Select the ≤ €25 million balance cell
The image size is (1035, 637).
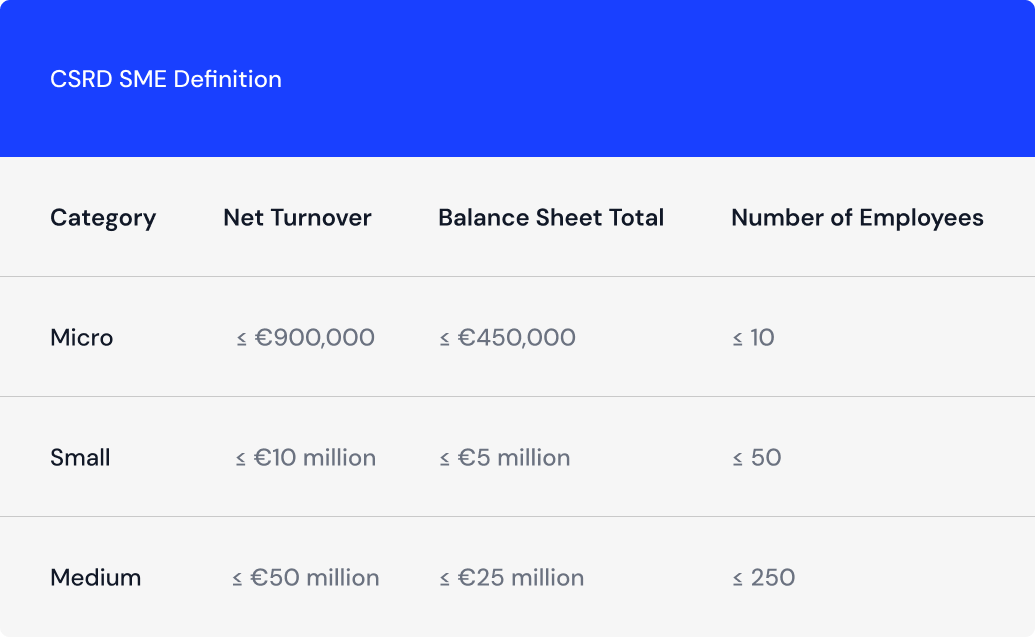pyautogui.click(x=511, y=578)
